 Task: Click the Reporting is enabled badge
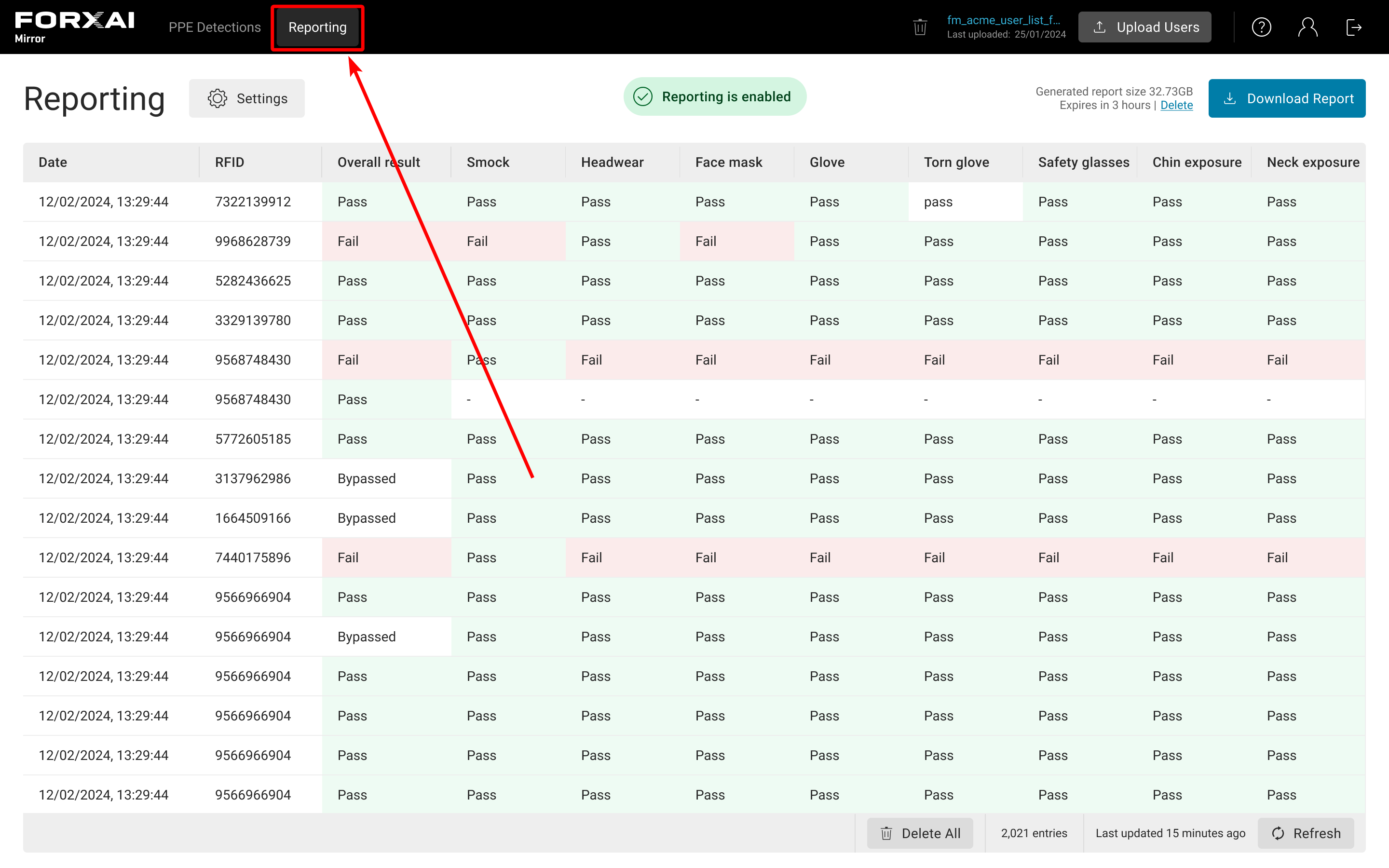[x=715, y=96]
